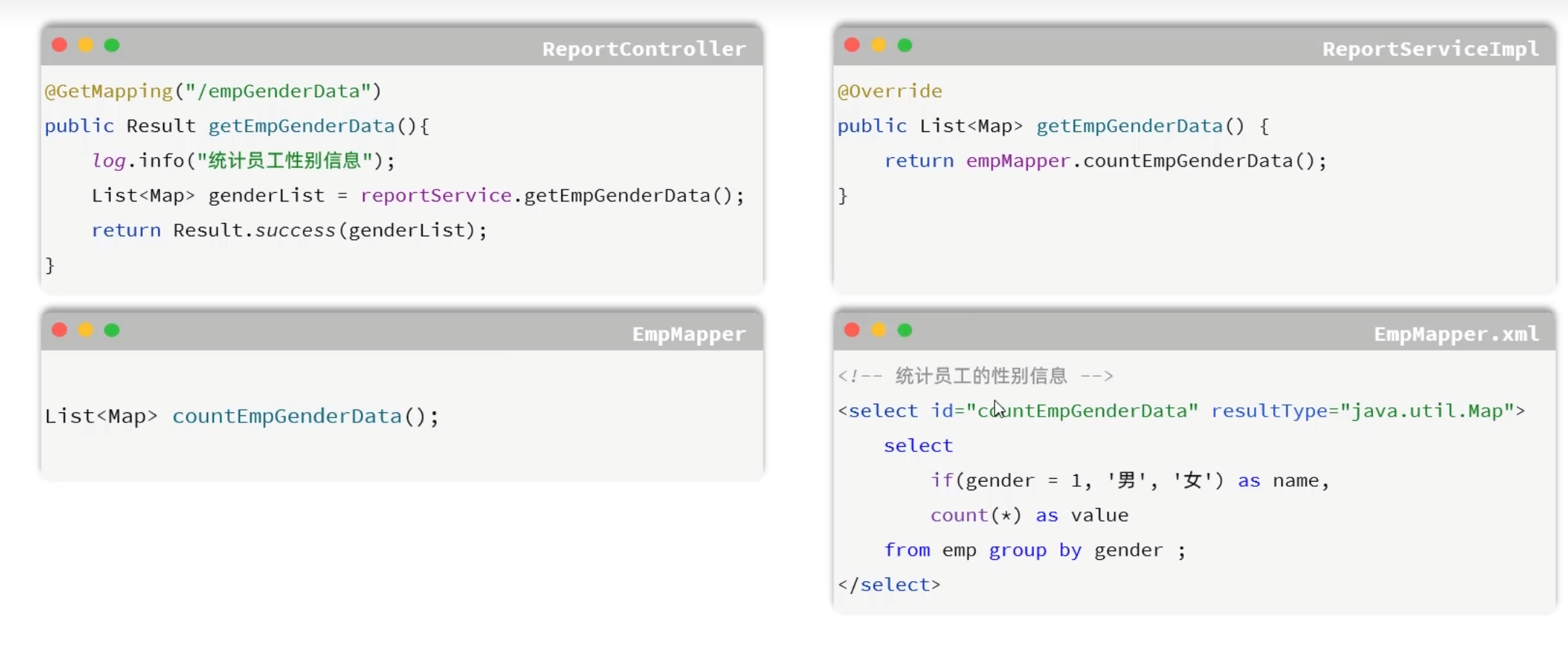Click the green dot in ReportServiceImpl window

coord(905,45)
